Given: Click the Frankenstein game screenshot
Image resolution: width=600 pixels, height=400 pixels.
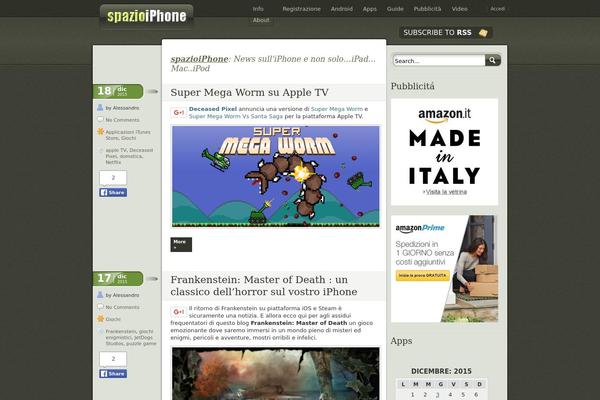Looking at the screenshot, I should point(276,374).
